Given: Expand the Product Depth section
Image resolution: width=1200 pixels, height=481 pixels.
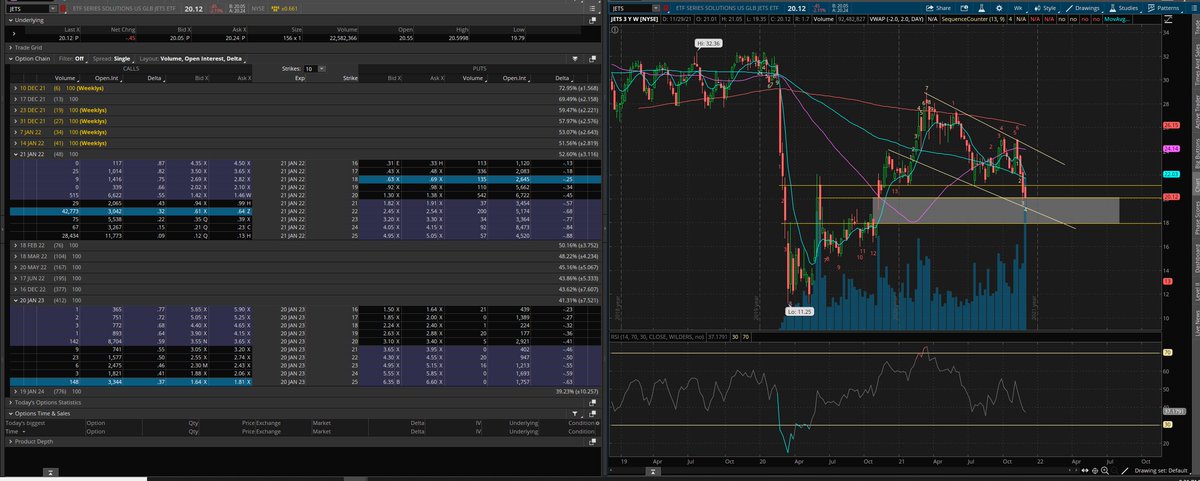Looking at the screenshot, I should coord(11,441).
